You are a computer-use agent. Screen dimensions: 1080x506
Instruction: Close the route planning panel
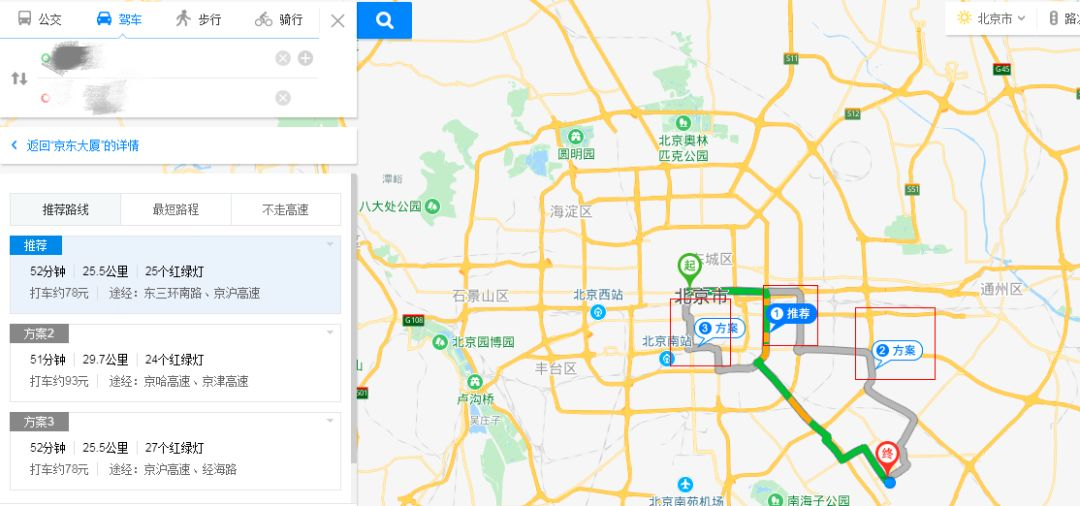[x=338, y=21]
